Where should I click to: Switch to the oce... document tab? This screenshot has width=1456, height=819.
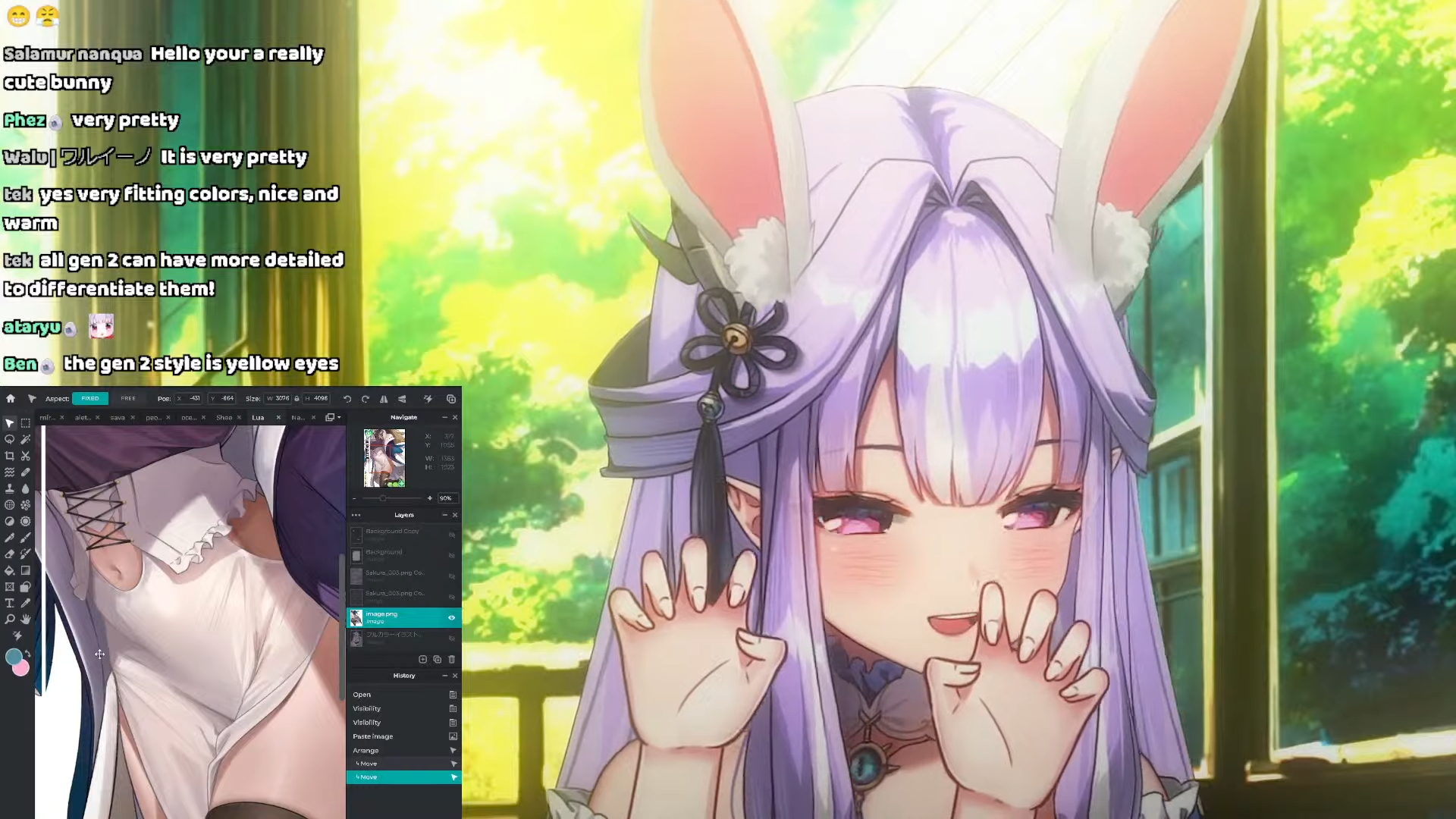coord(189,417)
